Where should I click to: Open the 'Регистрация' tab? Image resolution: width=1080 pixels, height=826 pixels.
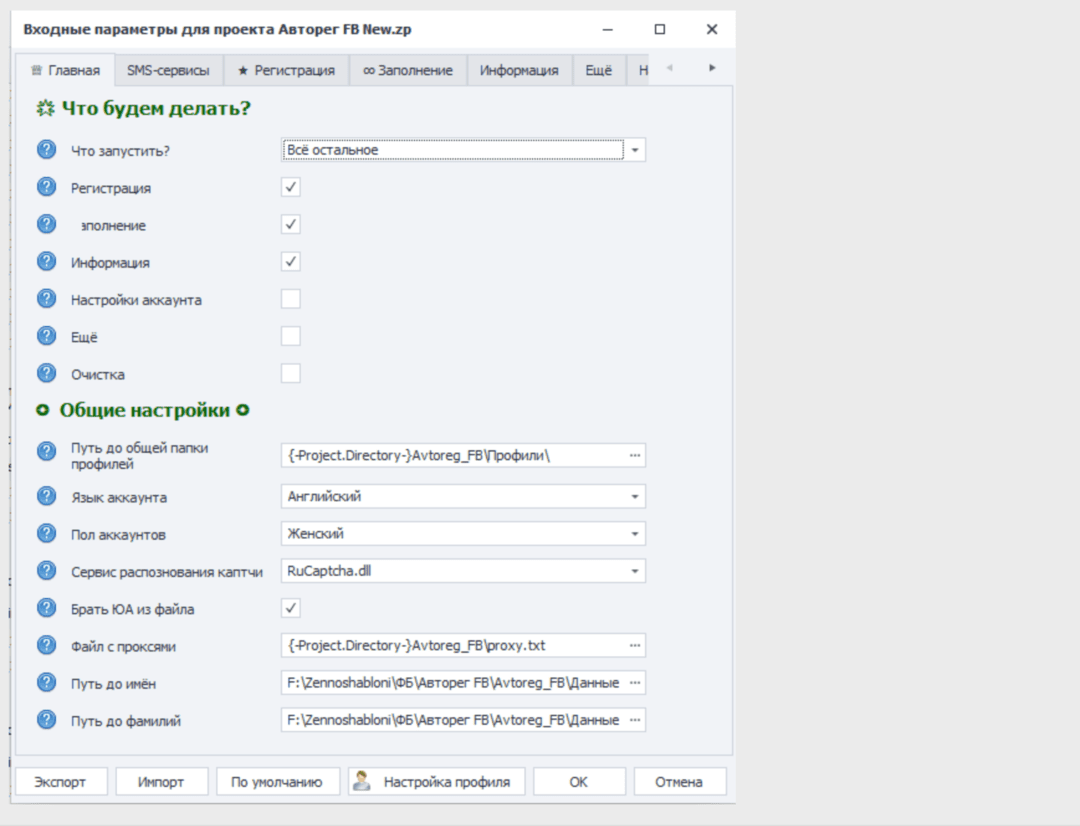click(x=286, y=70)
